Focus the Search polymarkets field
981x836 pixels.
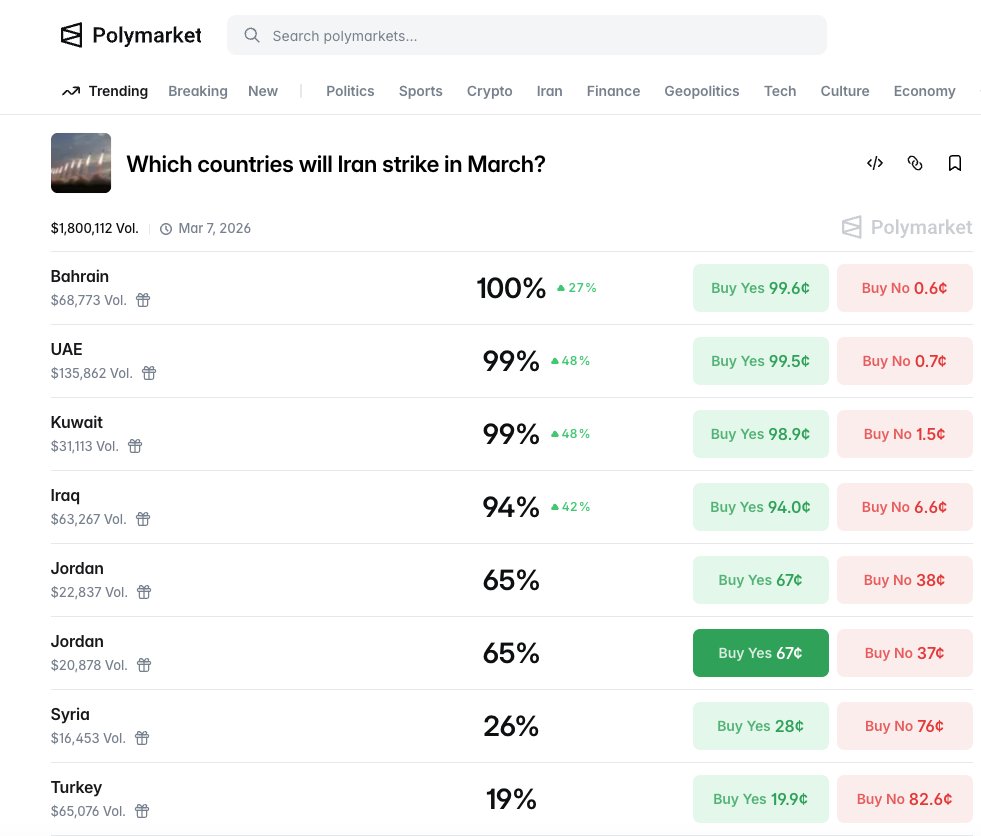click(540, 36)
